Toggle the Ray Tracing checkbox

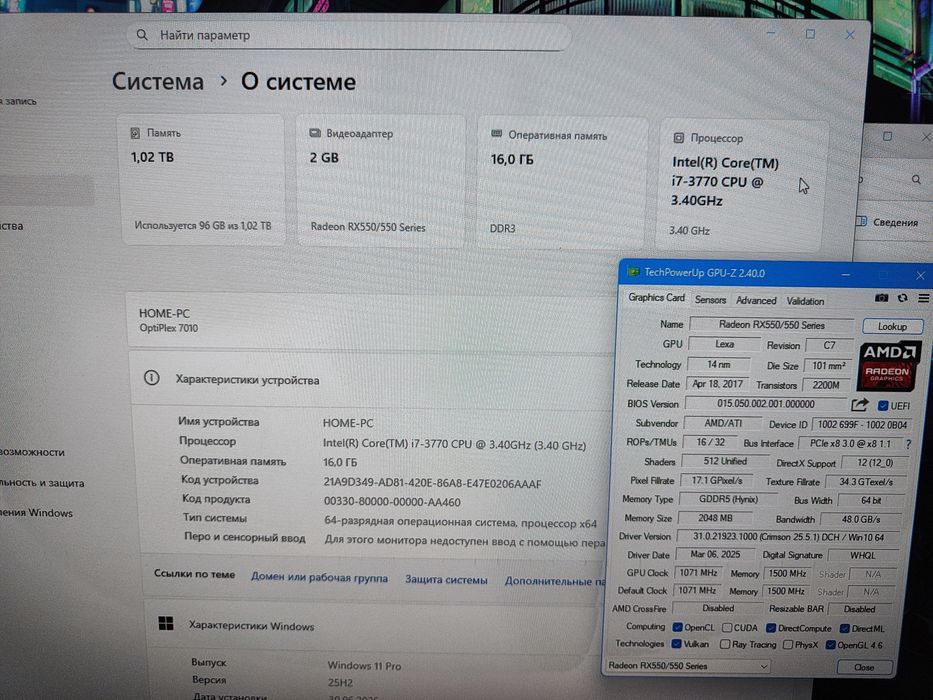click(x=725, y=644)
